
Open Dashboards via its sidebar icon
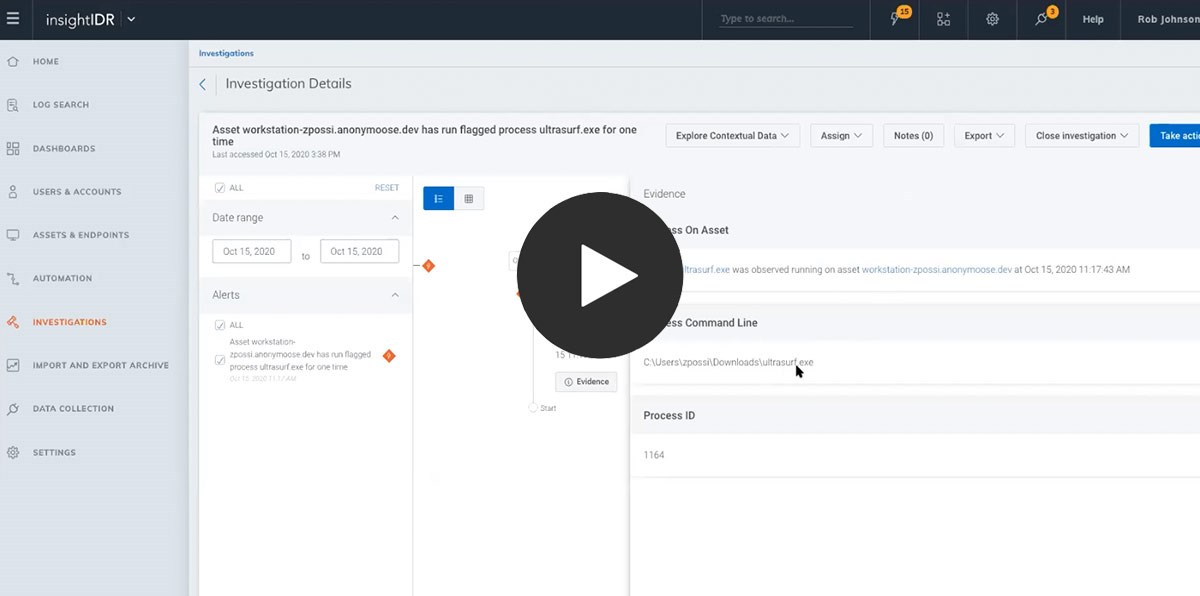[13, 148]
